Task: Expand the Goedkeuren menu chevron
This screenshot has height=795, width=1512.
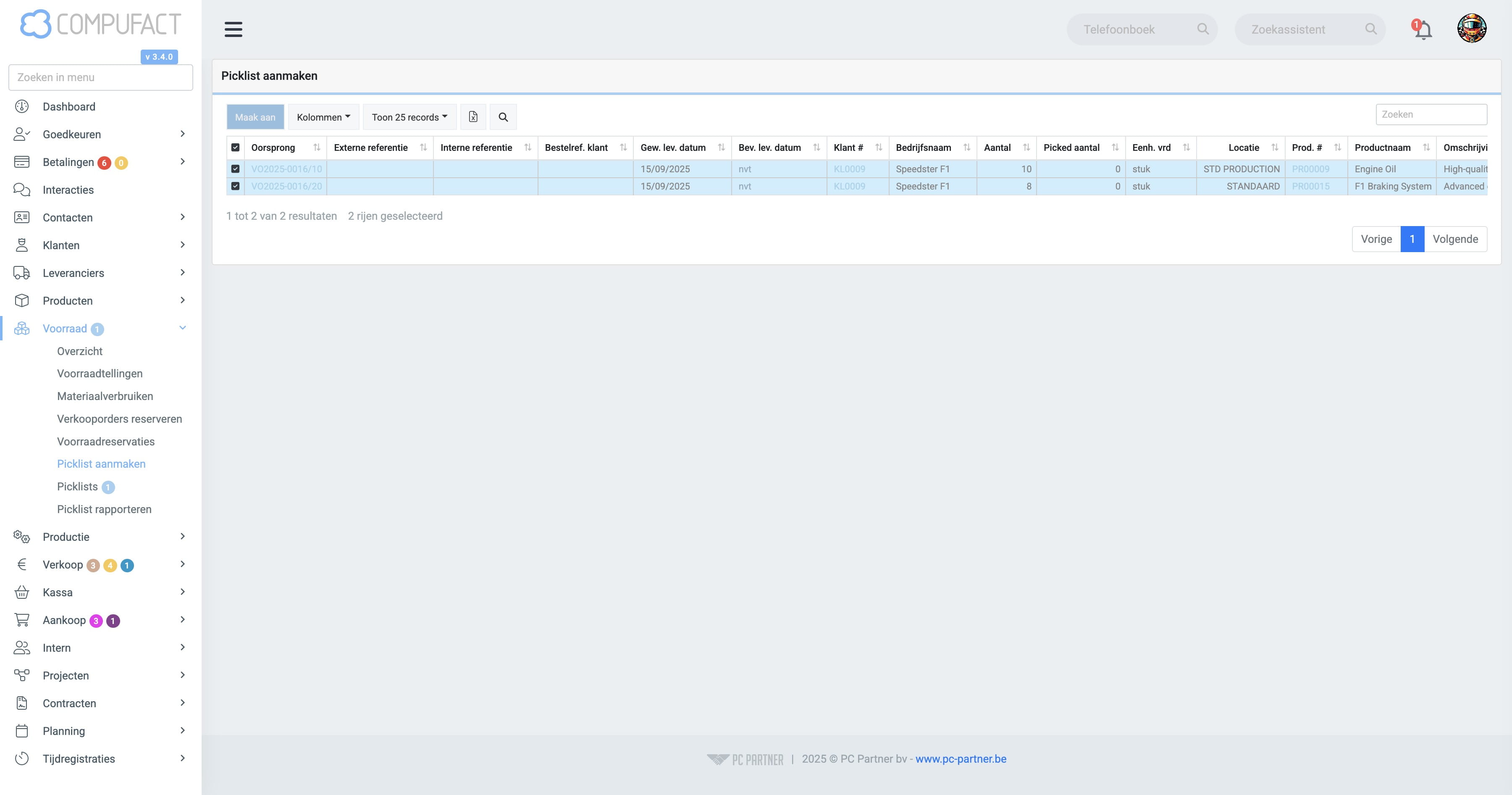Action: tap(183, 134)
